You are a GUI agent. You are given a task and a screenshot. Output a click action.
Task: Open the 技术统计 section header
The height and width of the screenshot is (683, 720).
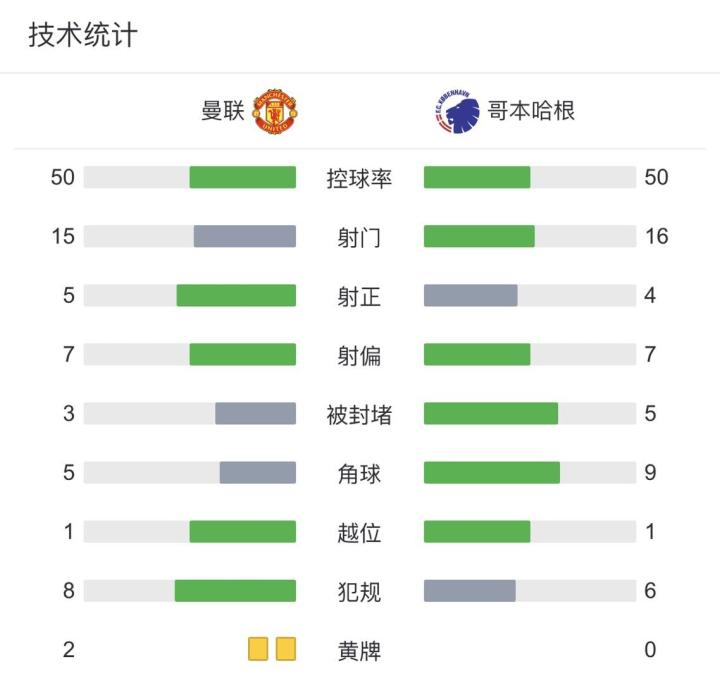point(83,36)
